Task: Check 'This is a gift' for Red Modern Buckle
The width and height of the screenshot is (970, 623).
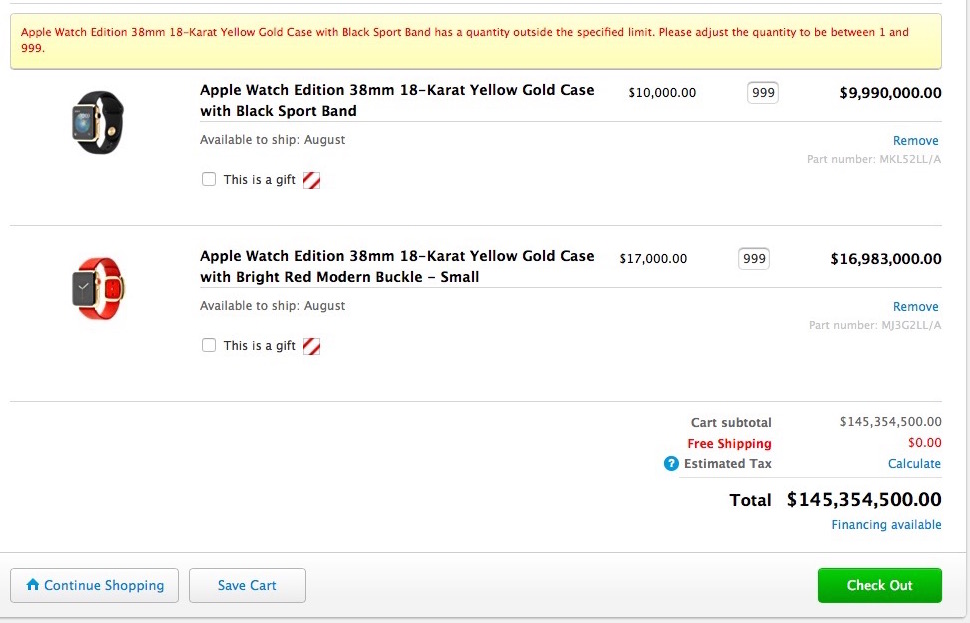Action: tap(209, 345)
